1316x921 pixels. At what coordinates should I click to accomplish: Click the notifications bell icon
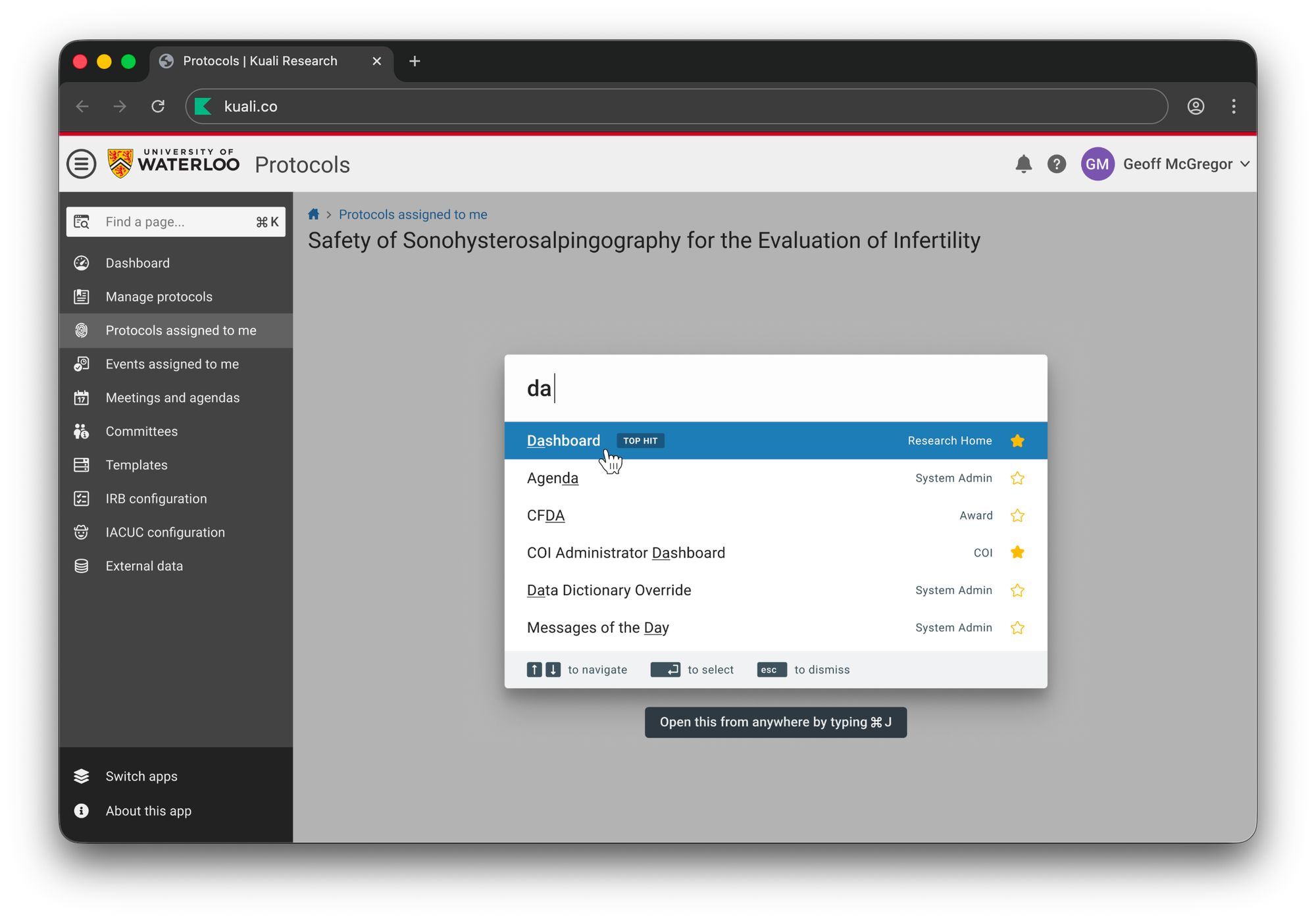(x=1023, y=164)
